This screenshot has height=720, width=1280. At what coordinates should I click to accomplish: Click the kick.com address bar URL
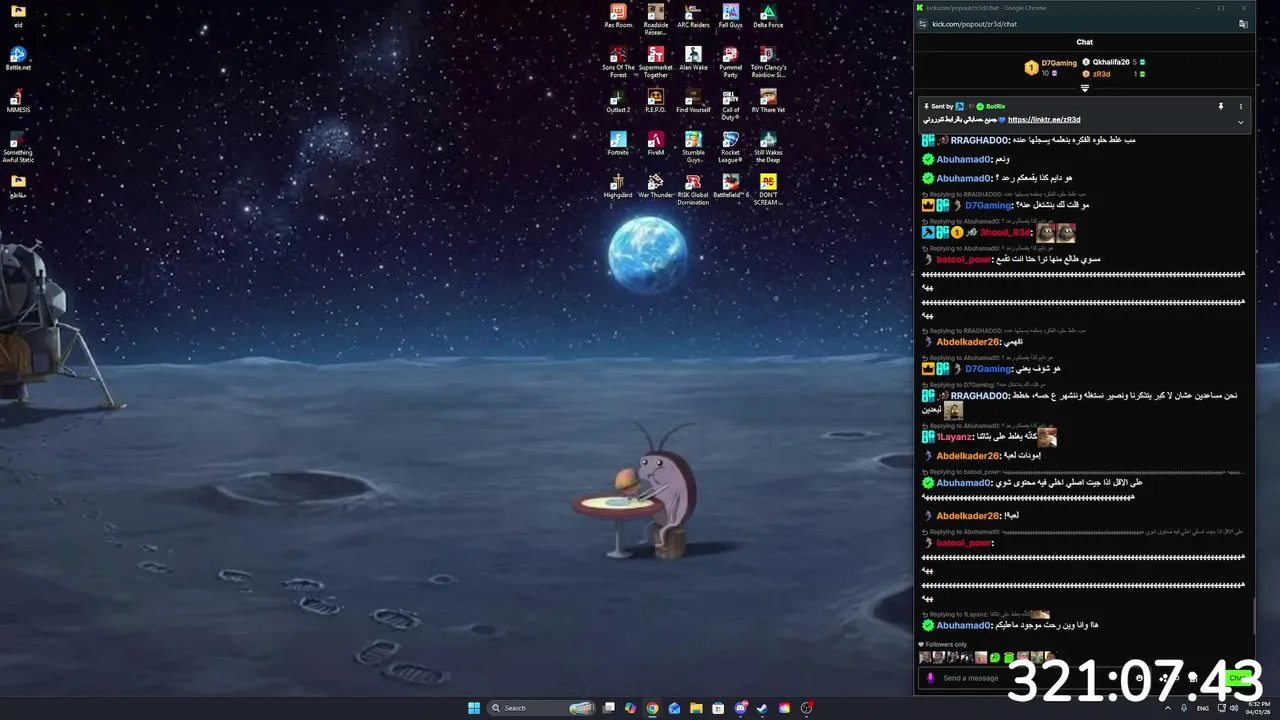click(x=975, y=24)
